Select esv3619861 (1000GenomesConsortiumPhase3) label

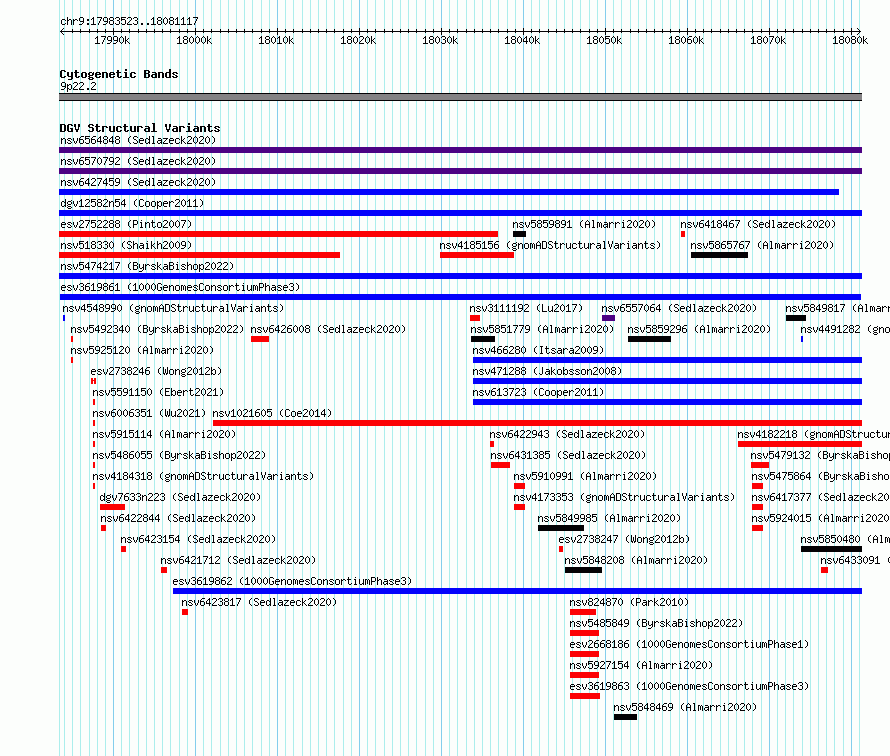pos(180,287)
